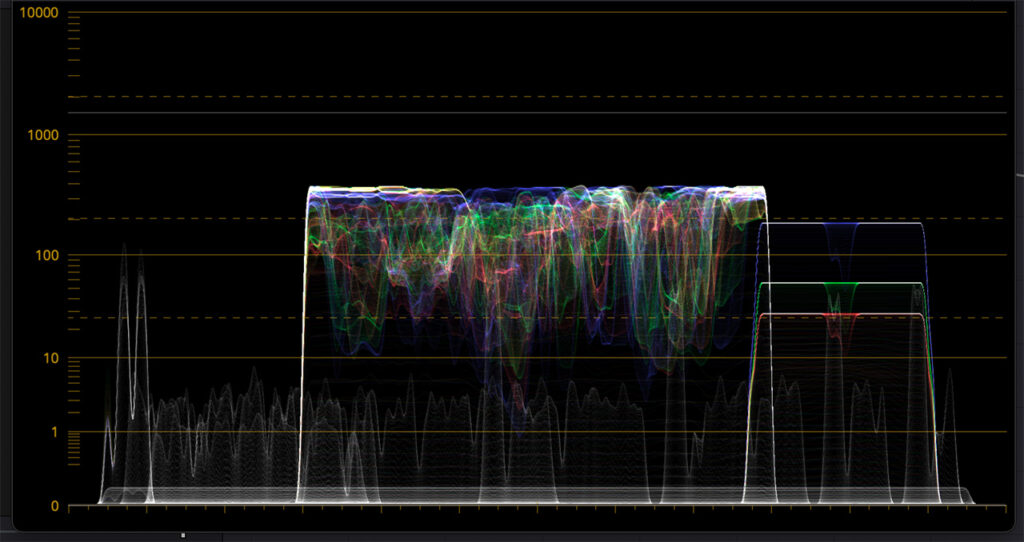Click the 0 baseline scale label
Image resolution: width=1024 pixels, height=542 pixels.
click(55, 506)
